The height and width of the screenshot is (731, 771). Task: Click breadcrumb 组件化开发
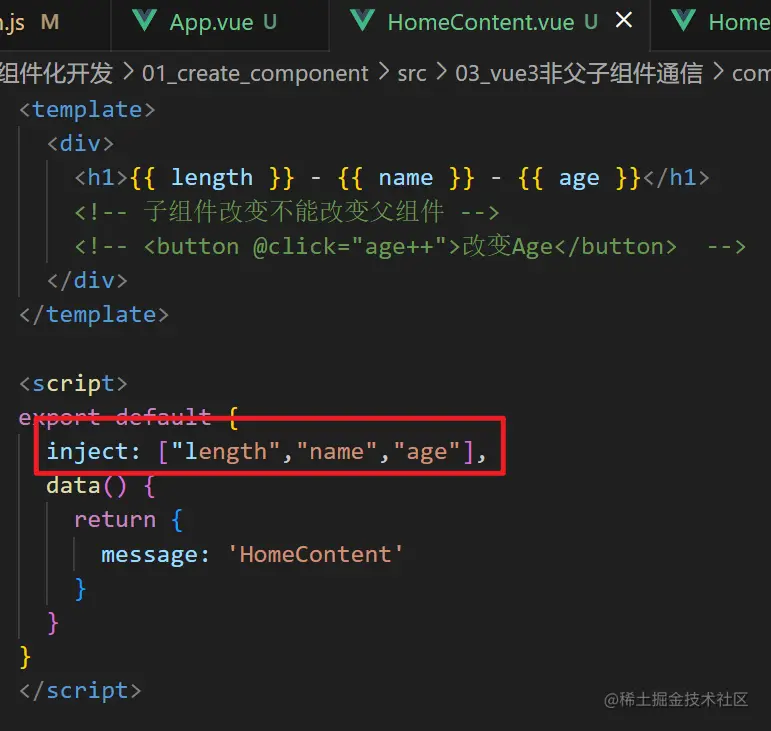coord(57,74)
